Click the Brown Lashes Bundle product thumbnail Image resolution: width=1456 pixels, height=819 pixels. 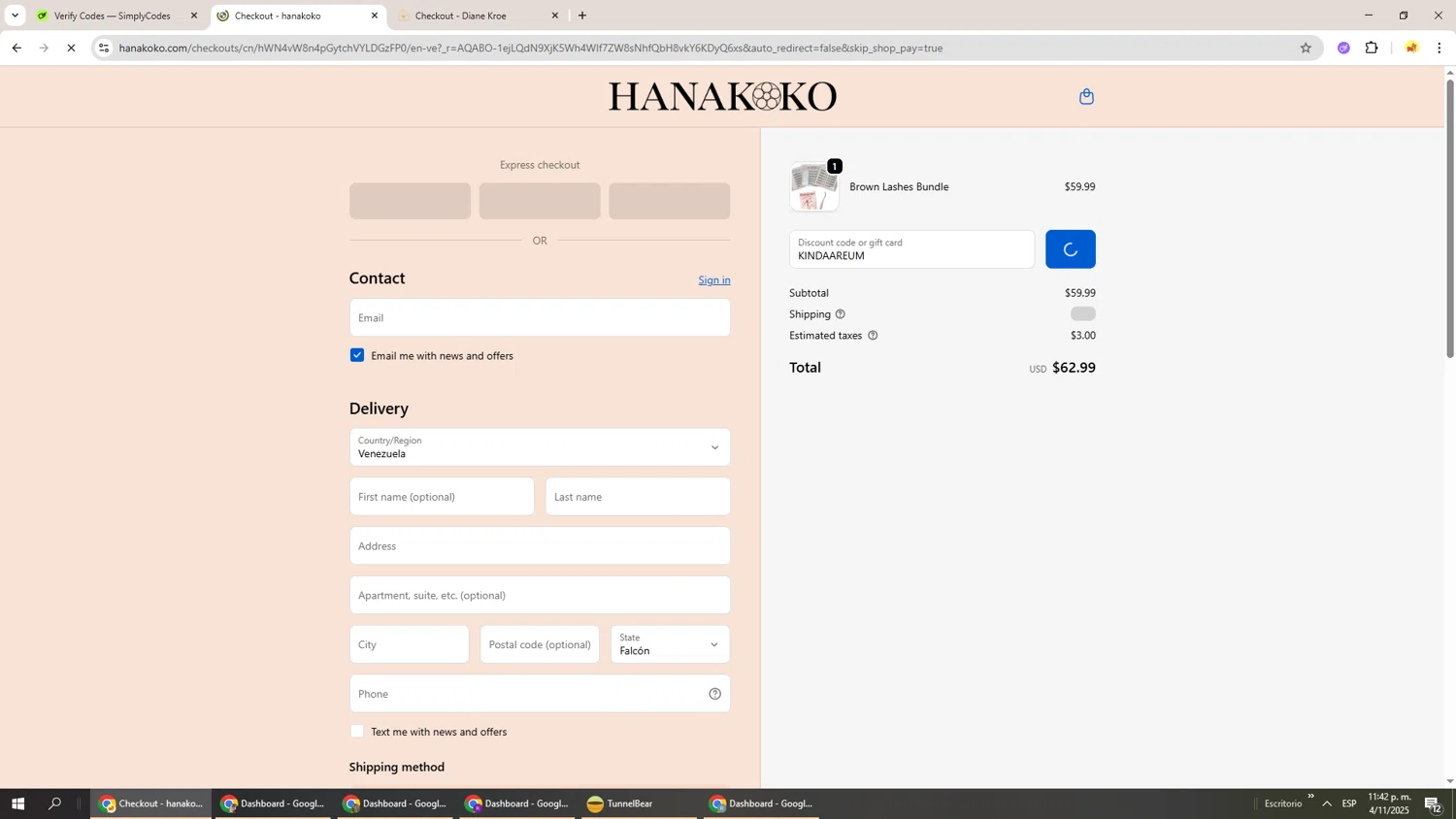pyautogui.click(x=814, y=186)
